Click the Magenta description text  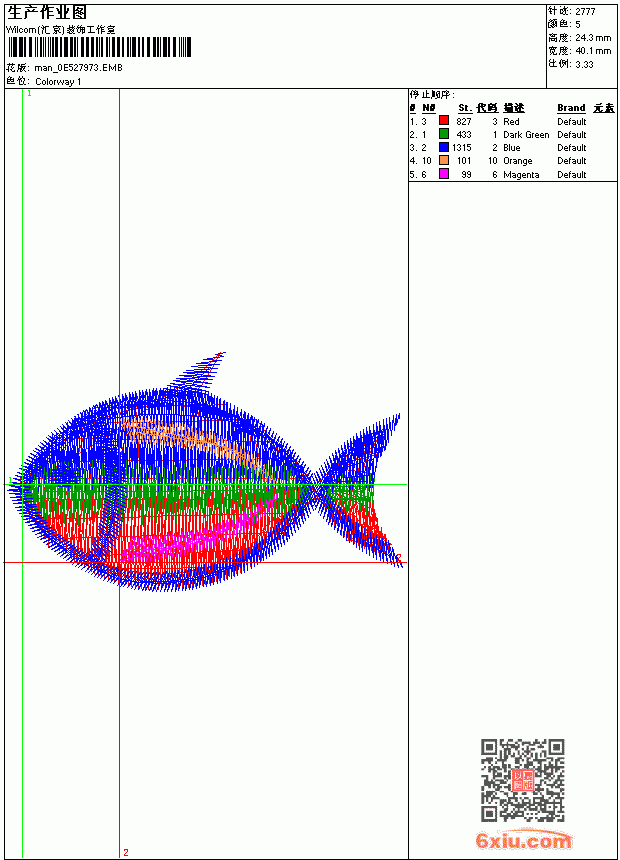(521, 174)
